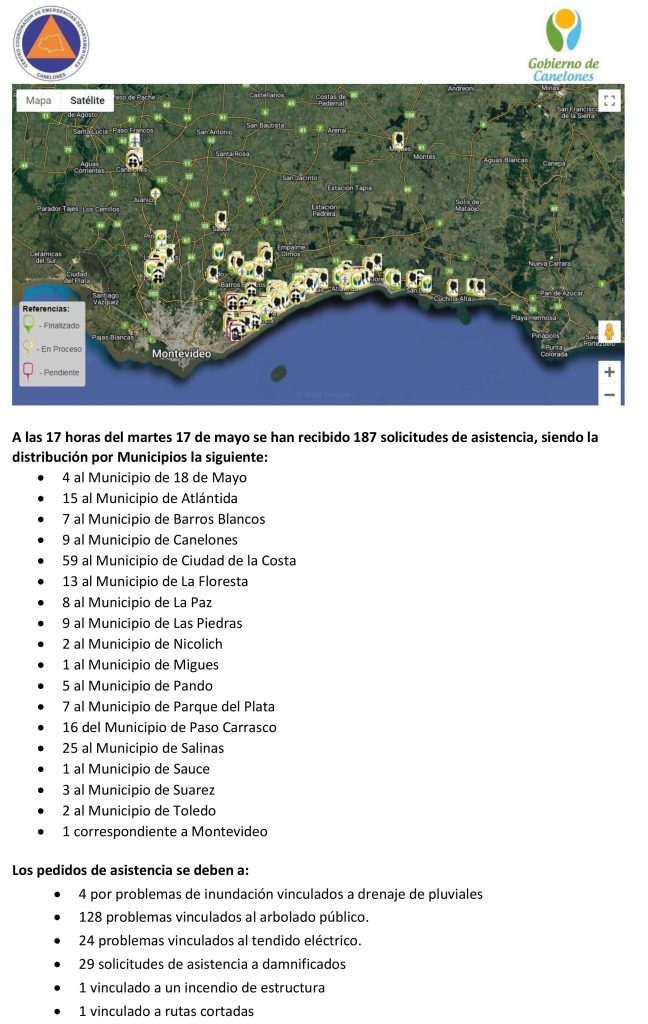Select line '25 al Municipio de Salinas'

click(143, 748)
